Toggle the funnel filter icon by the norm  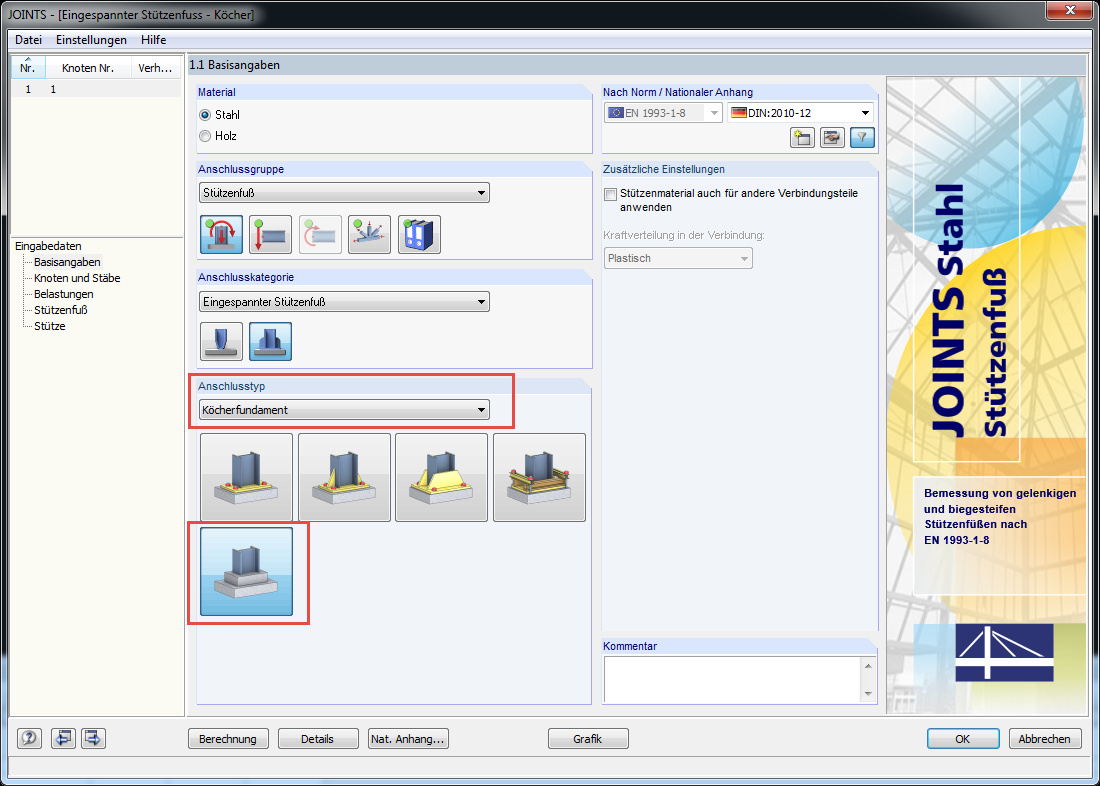(862, 138)
